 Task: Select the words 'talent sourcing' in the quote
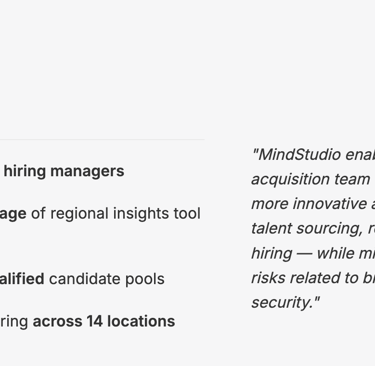pos(307,229)
